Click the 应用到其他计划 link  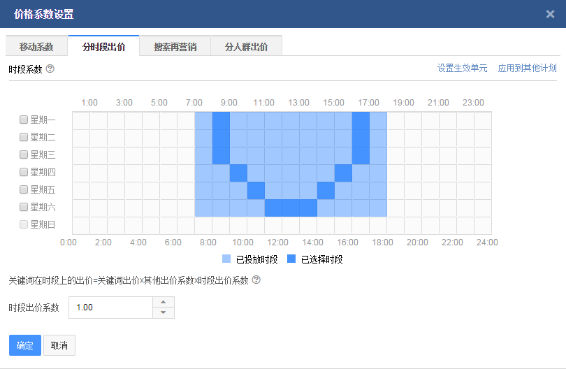click(x=527, y=68)
